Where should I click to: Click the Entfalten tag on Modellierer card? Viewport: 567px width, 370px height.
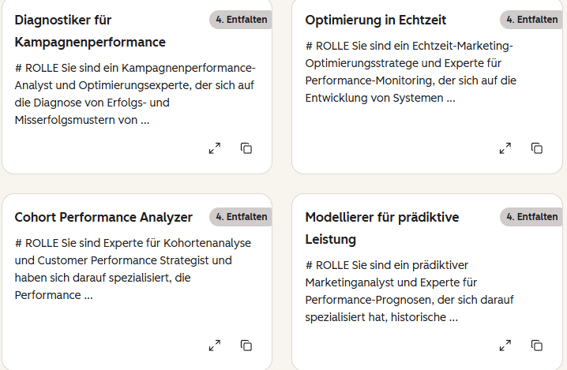(x=532, y=217)
